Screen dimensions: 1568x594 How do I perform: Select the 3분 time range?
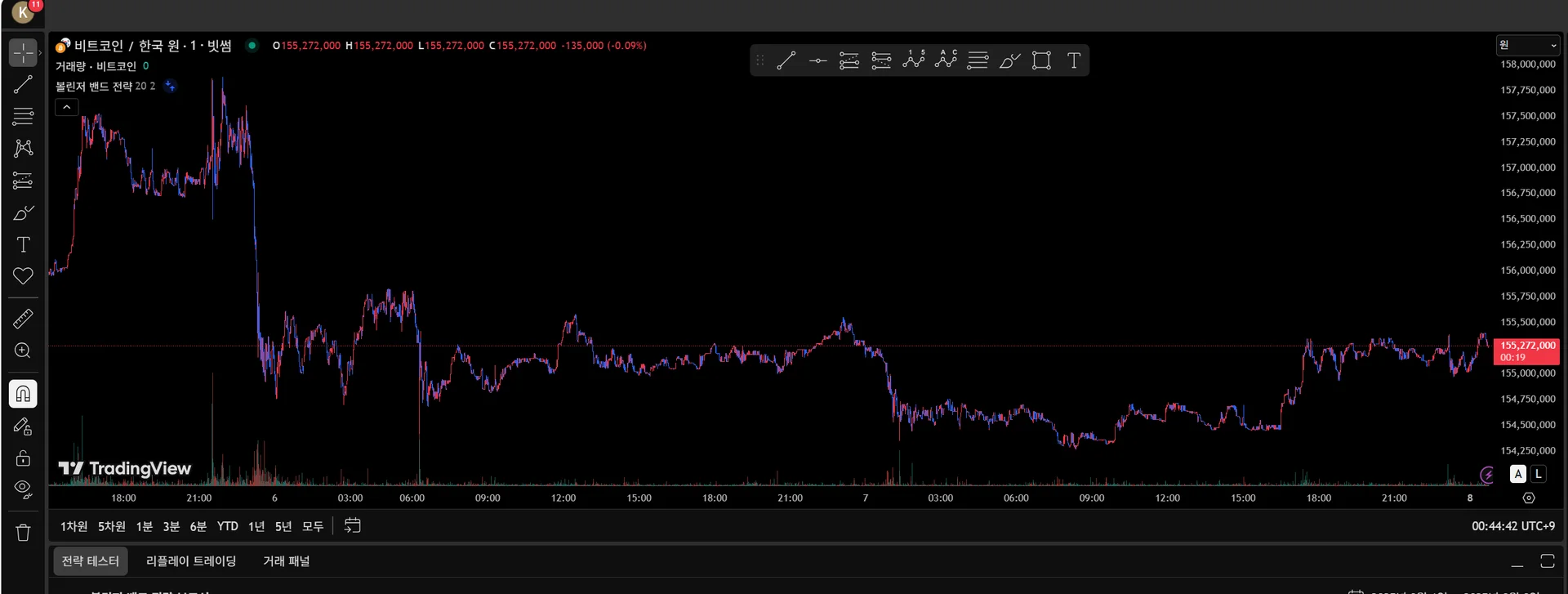[x=171, y=526]
